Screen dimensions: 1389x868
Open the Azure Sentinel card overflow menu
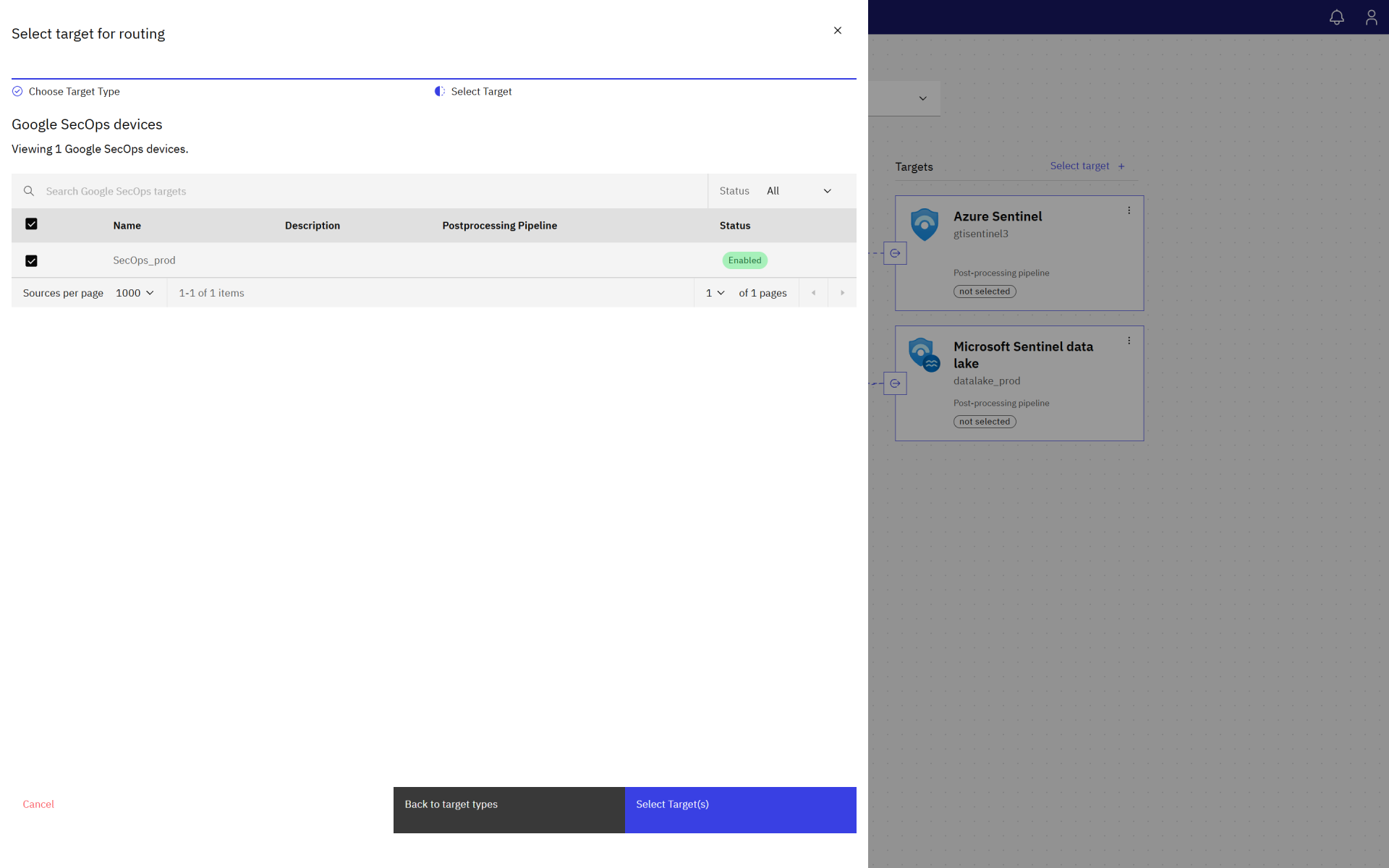tap(1129, 210)
